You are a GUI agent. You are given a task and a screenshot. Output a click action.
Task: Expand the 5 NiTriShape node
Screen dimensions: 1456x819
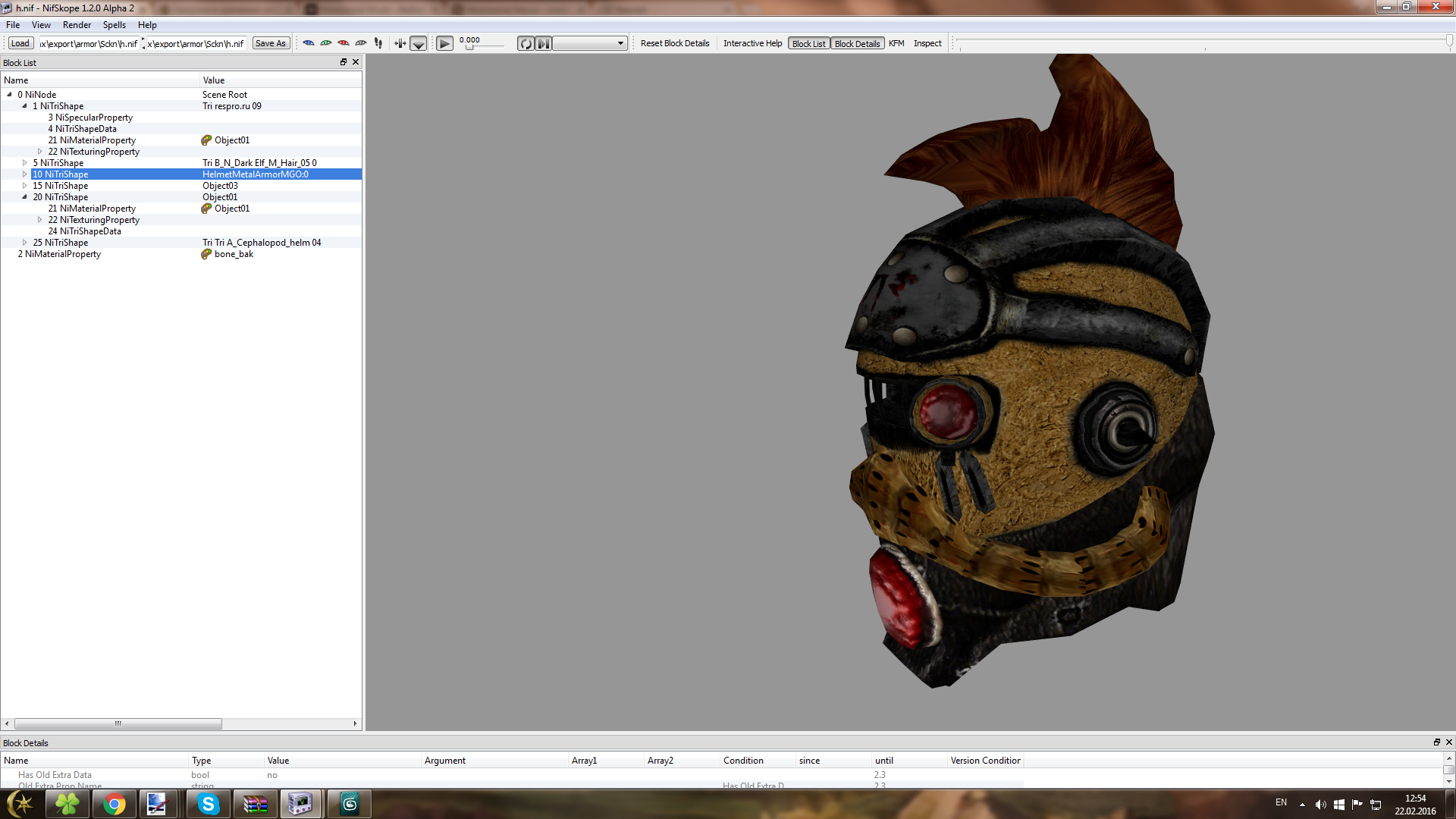pos(24,163)
